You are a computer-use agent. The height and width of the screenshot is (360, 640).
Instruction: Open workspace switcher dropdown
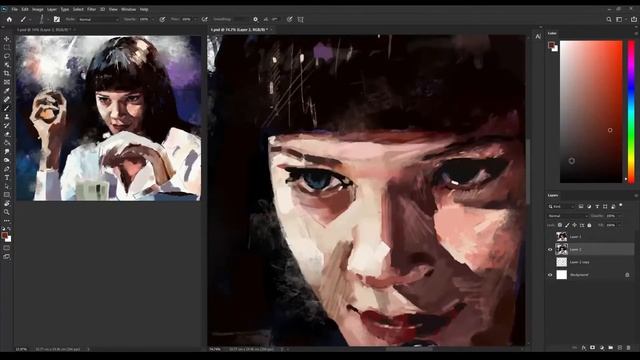[620, 19]
